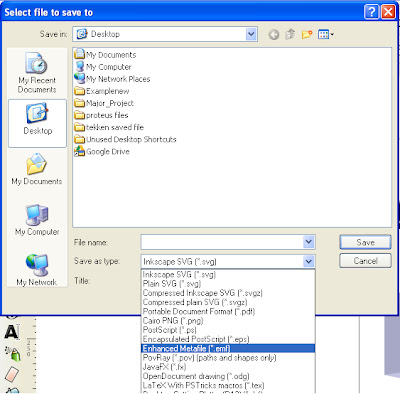Expand the Save in Desktop dropdown
This screenshot has width=400, height=394.
pos(251,34)
